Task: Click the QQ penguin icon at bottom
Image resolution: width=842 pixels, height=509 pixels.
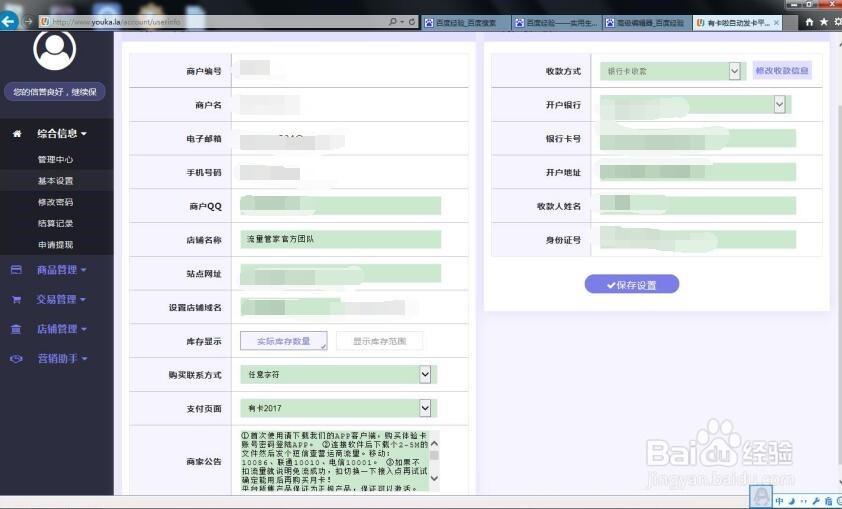Action: pyautogui.click(x=761, y=497)
